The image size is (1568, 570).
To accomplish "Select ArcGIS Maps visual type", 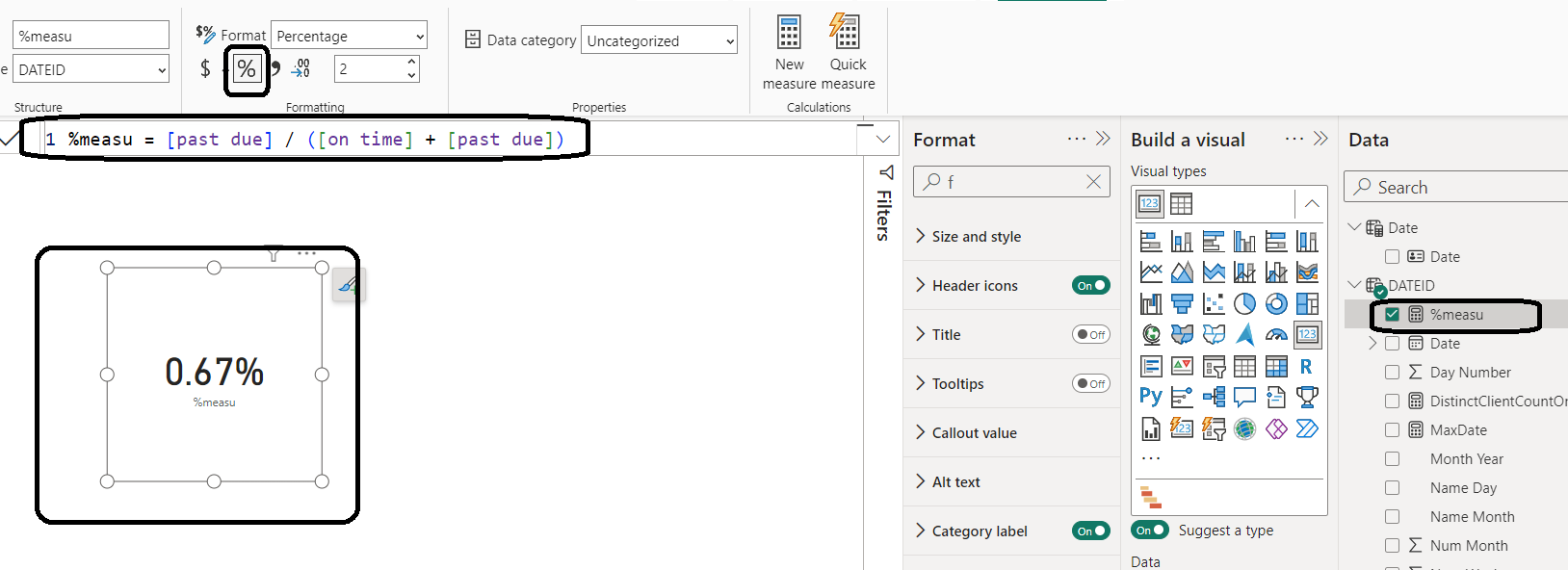I will click(1244, 428).
